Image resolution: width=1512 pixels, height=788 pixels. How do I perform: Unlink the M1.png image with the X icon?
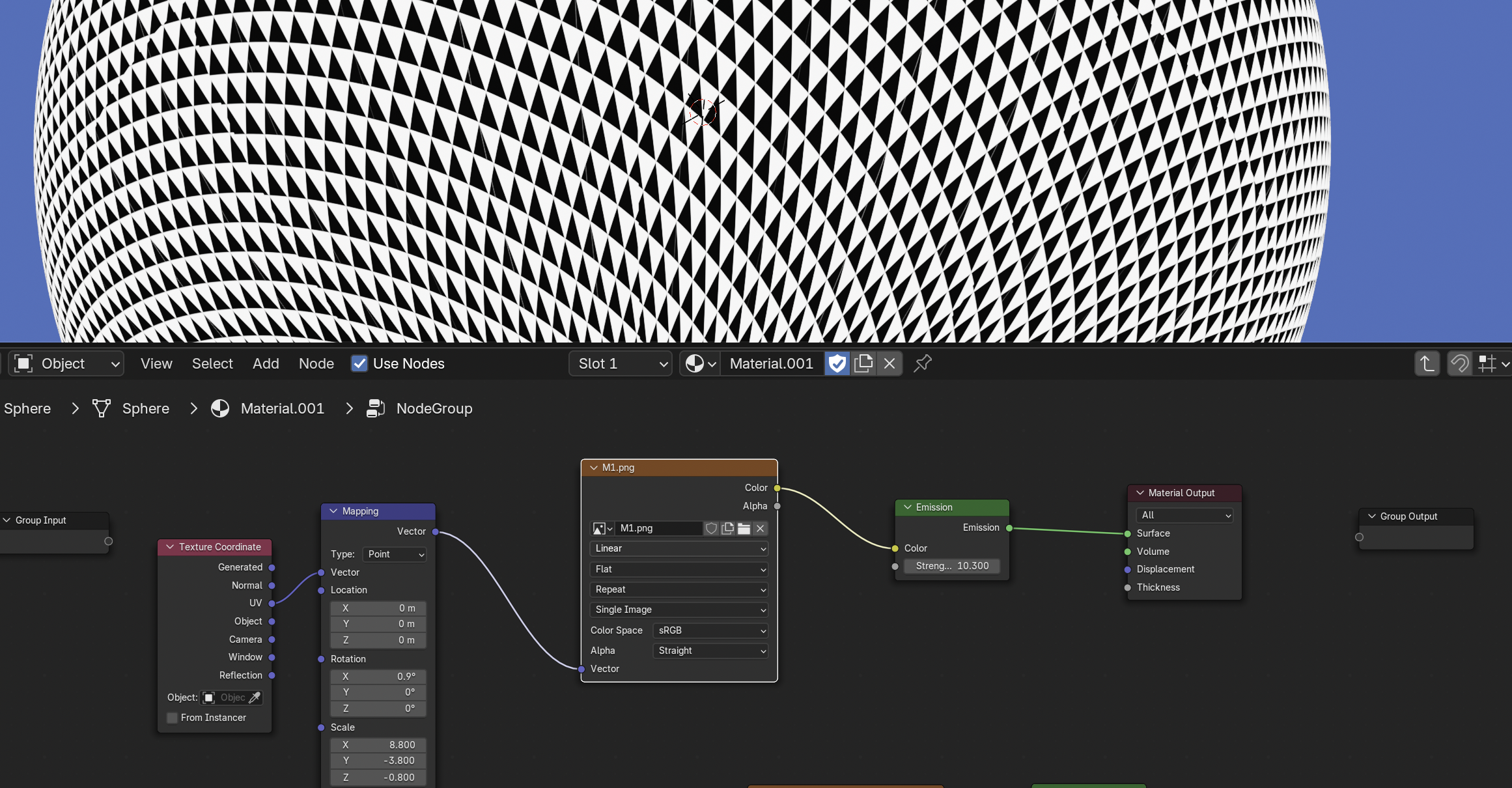pyautogui.click(x=760, y=528)
